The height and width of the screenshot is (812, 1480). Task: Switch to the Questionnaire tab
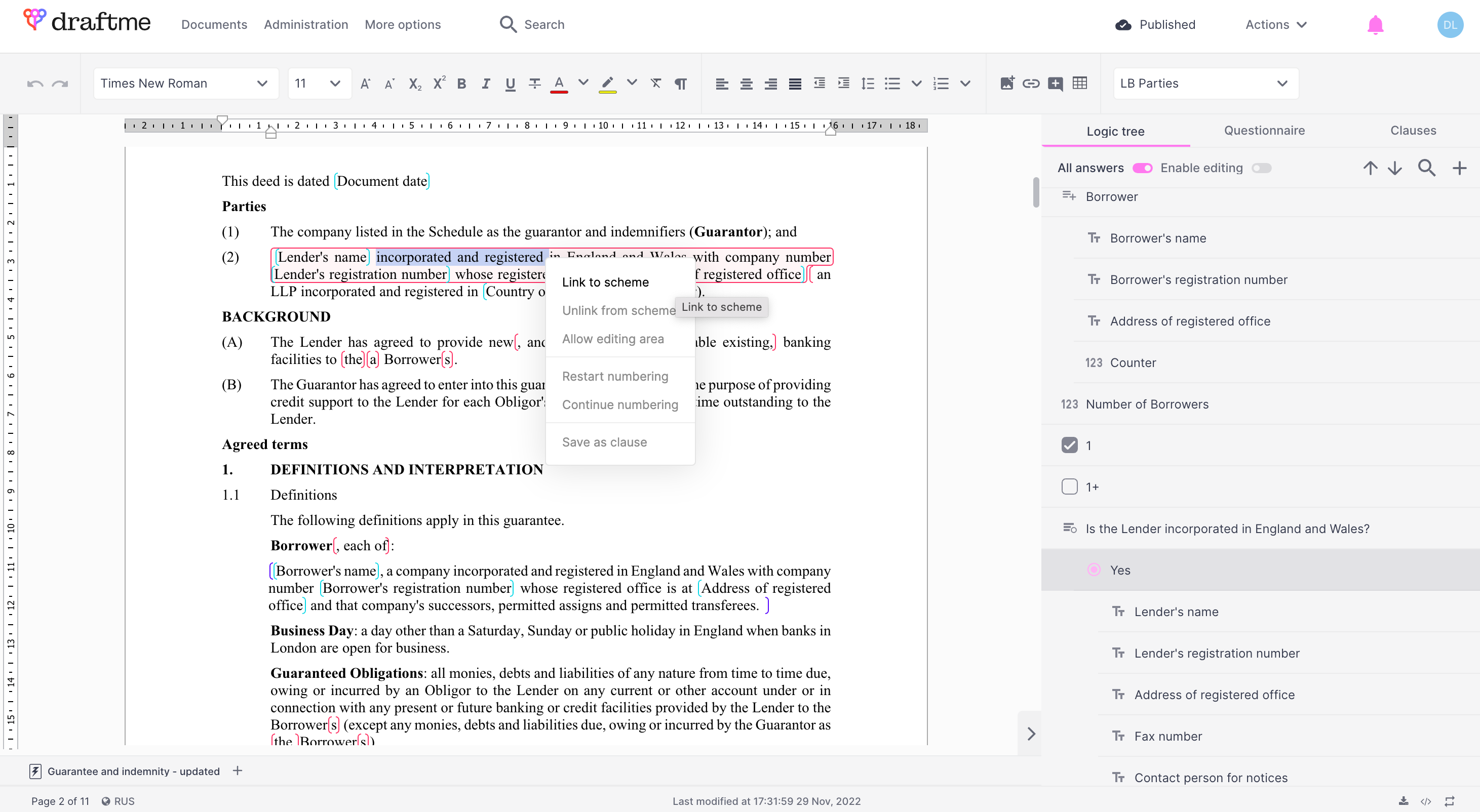coord(1264,131)
